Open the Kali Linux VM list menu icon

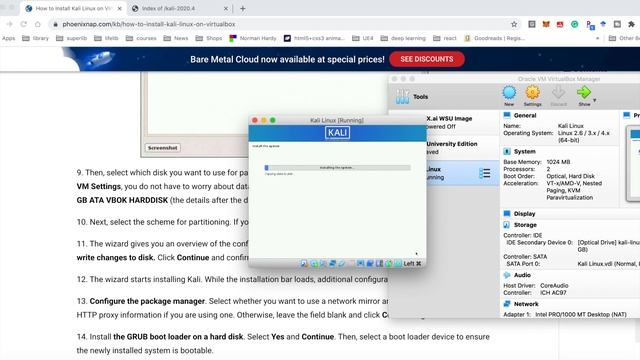[x=485, y=173]
